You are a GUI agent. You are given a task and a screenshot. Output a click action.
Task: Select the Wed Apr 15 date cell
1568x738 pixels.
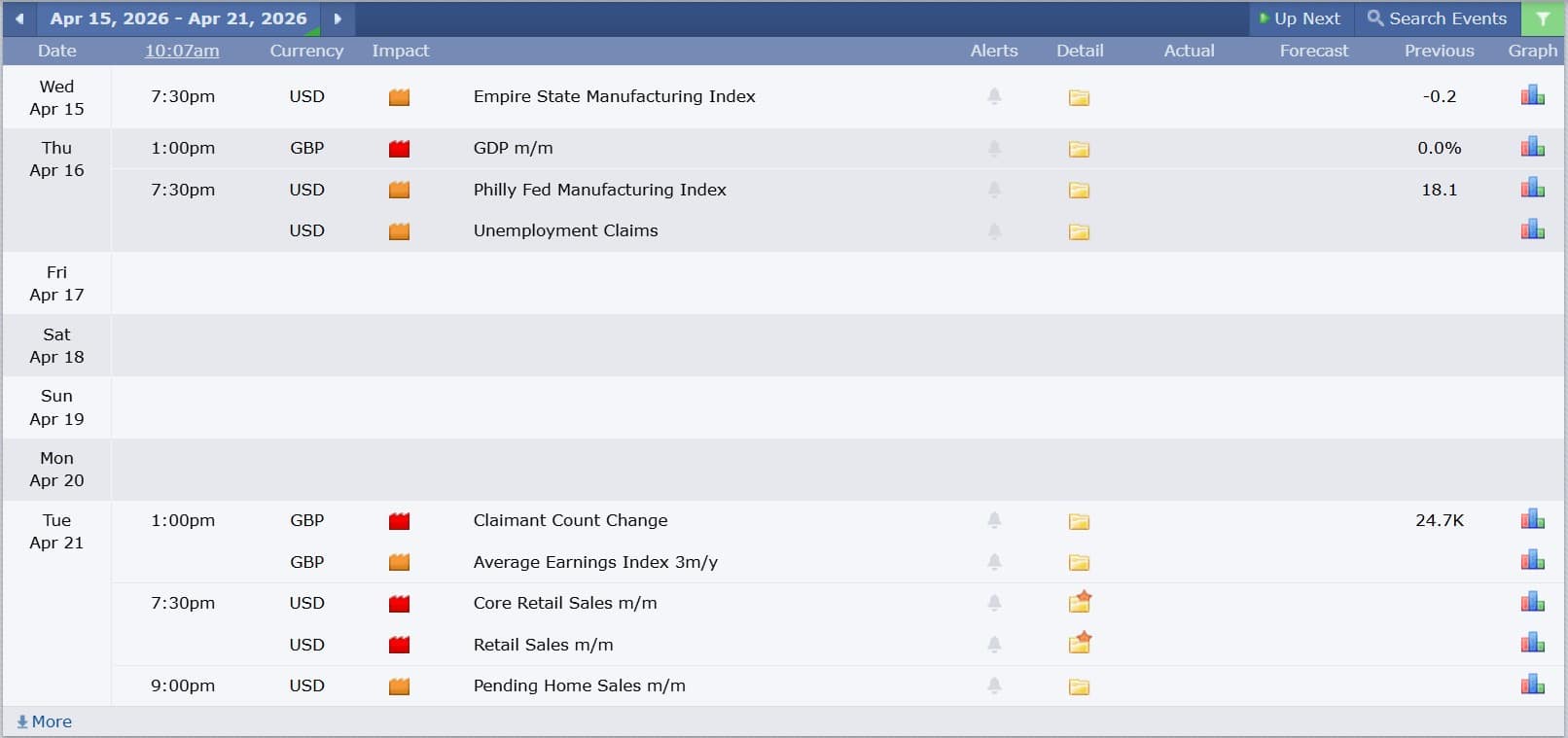pyautogui.click(x=56, y=97)
